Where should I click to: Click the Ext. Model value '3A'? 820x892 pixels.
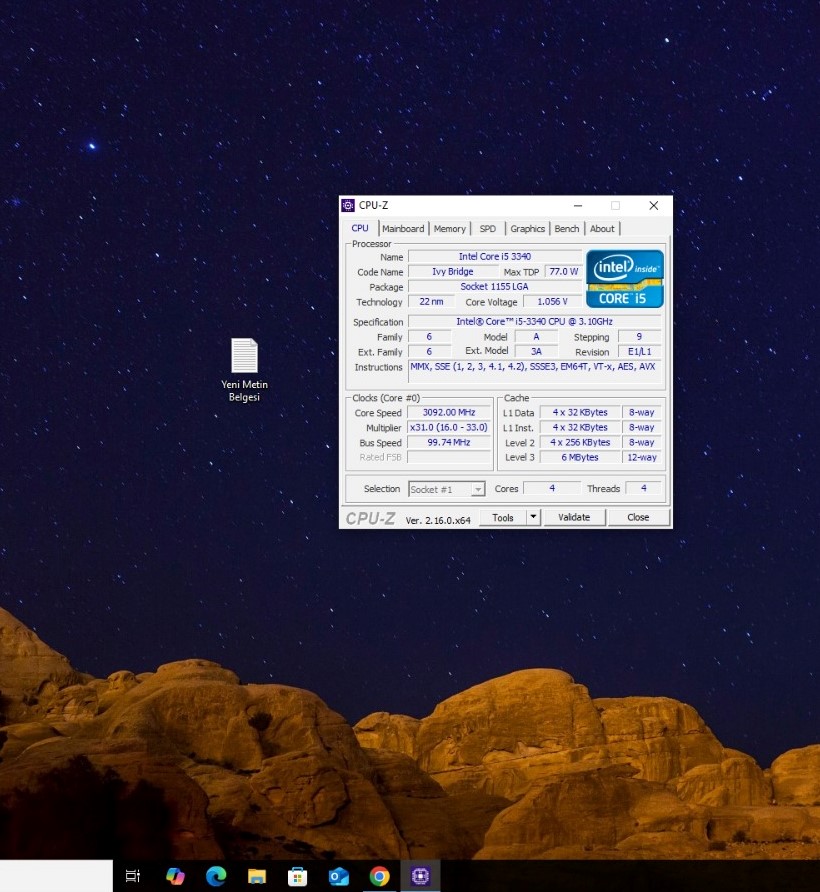pos(536,352)
